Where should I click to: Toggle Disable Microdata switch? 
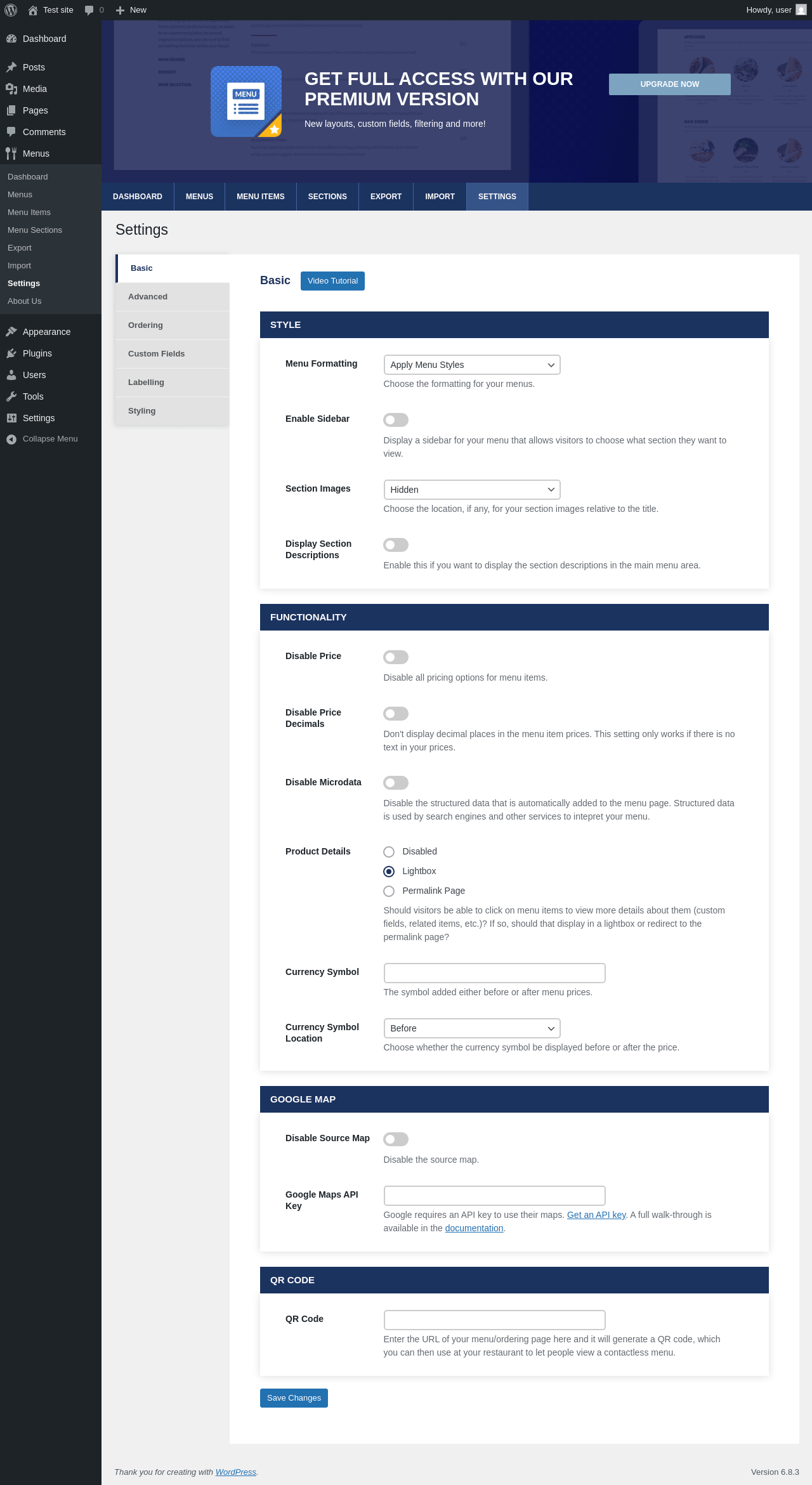[x=396, y=783]
